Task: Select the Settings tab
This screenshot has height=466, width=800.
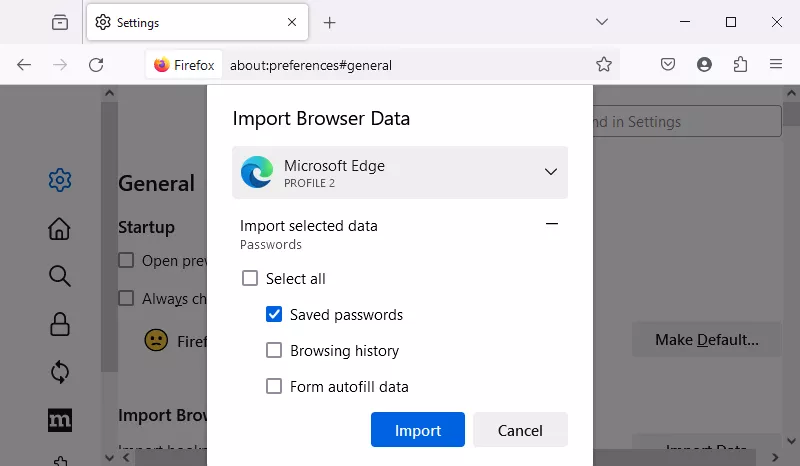Action: point(197,22)
